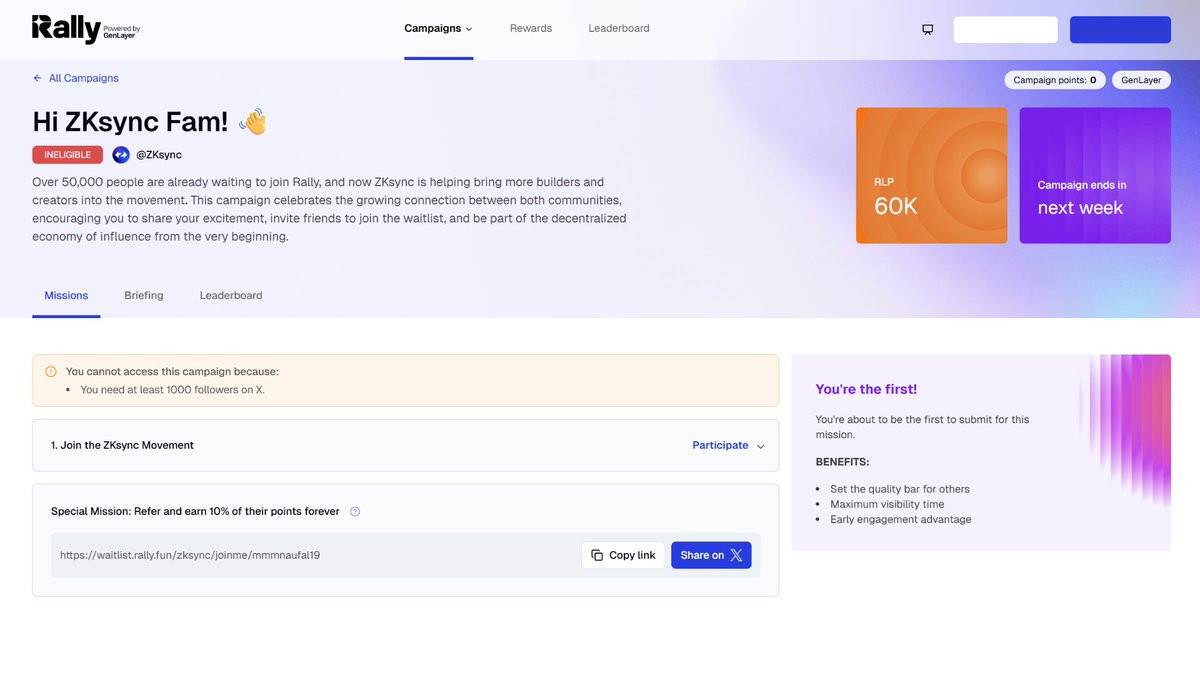
Task: Click the orange RLP 60K card
Action: [931, 175]
